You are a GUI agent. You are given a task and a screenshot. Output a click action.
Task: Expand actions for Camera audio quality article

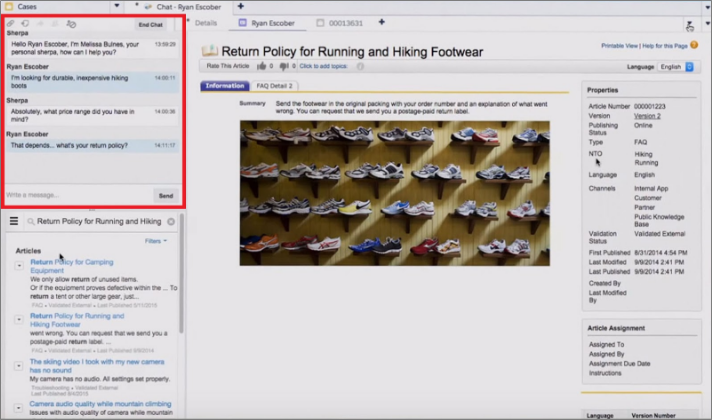point(18,408)
